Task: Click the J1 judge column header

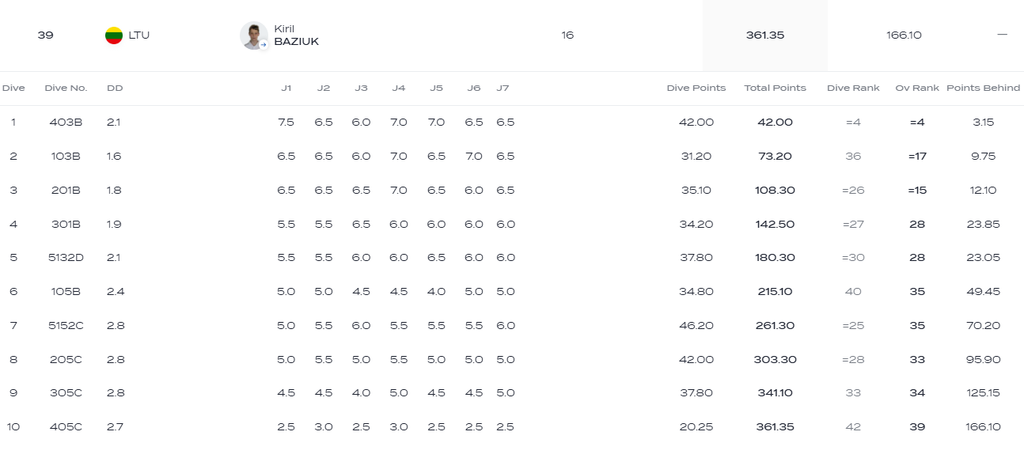Action: [x=286, y=88]
